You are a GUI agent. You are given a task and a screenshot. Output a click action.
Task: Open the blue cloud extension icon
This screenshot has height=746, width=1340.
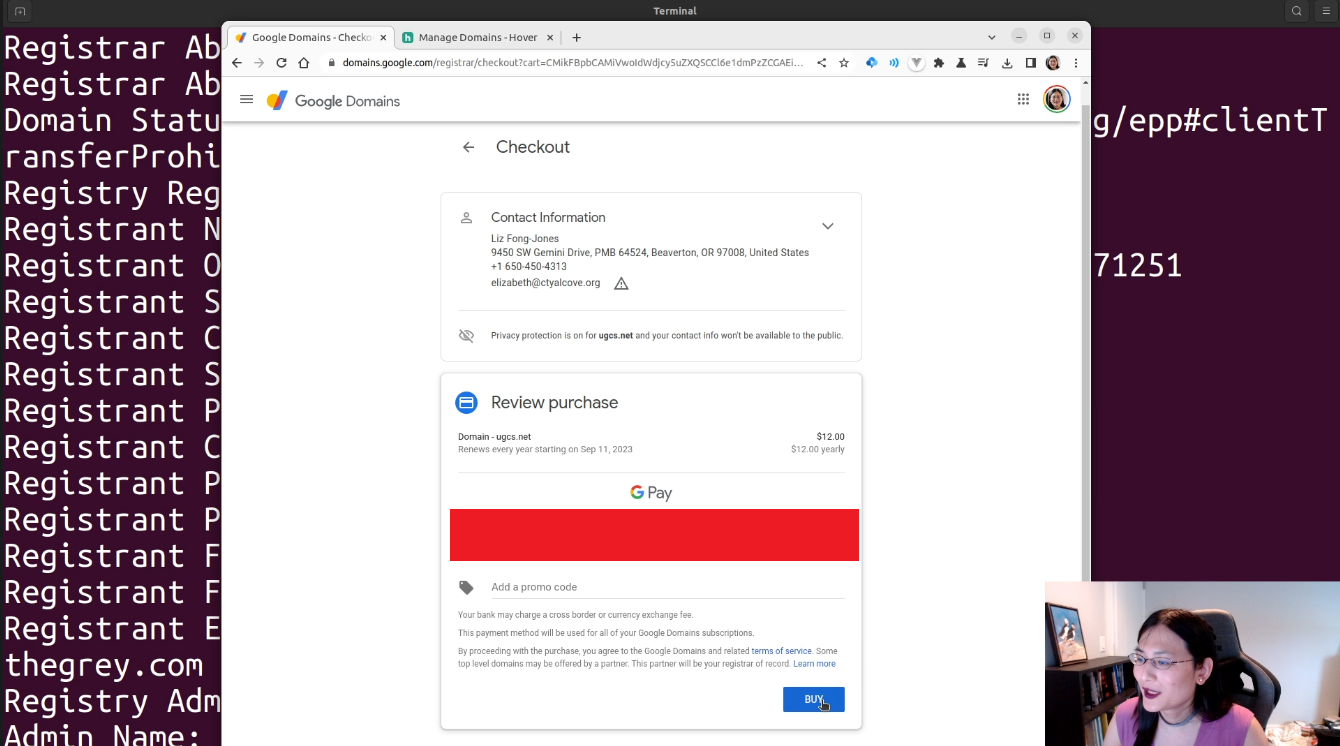pos(871,62)
